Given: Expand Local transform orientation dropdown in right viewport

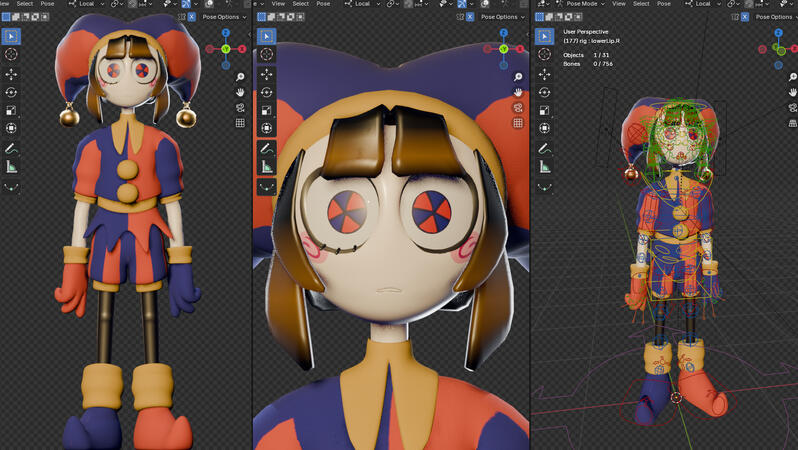Looking at the screenshot, I should [704, 4].
